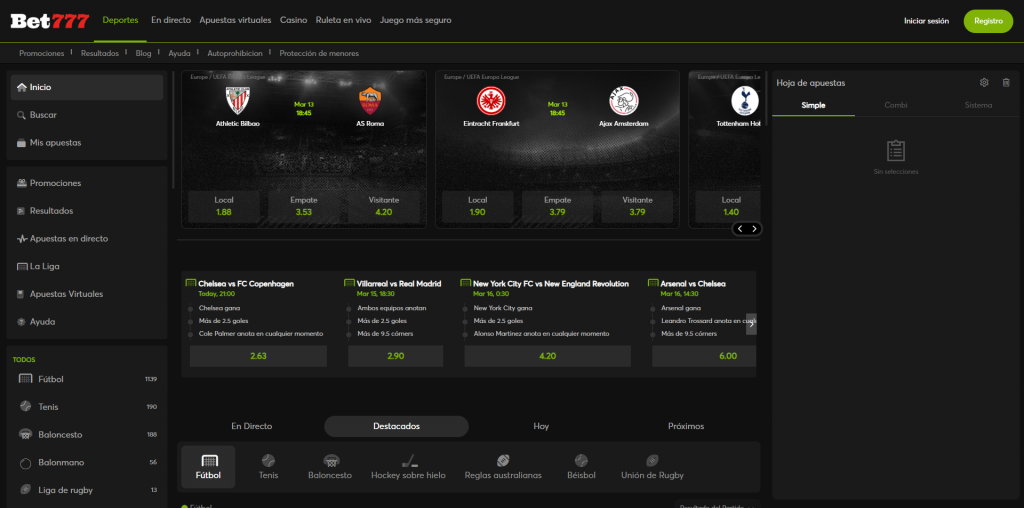The image size is (1024, 508).
Task: Open the Deportes top menu
Action: click(x=120, y=20)
